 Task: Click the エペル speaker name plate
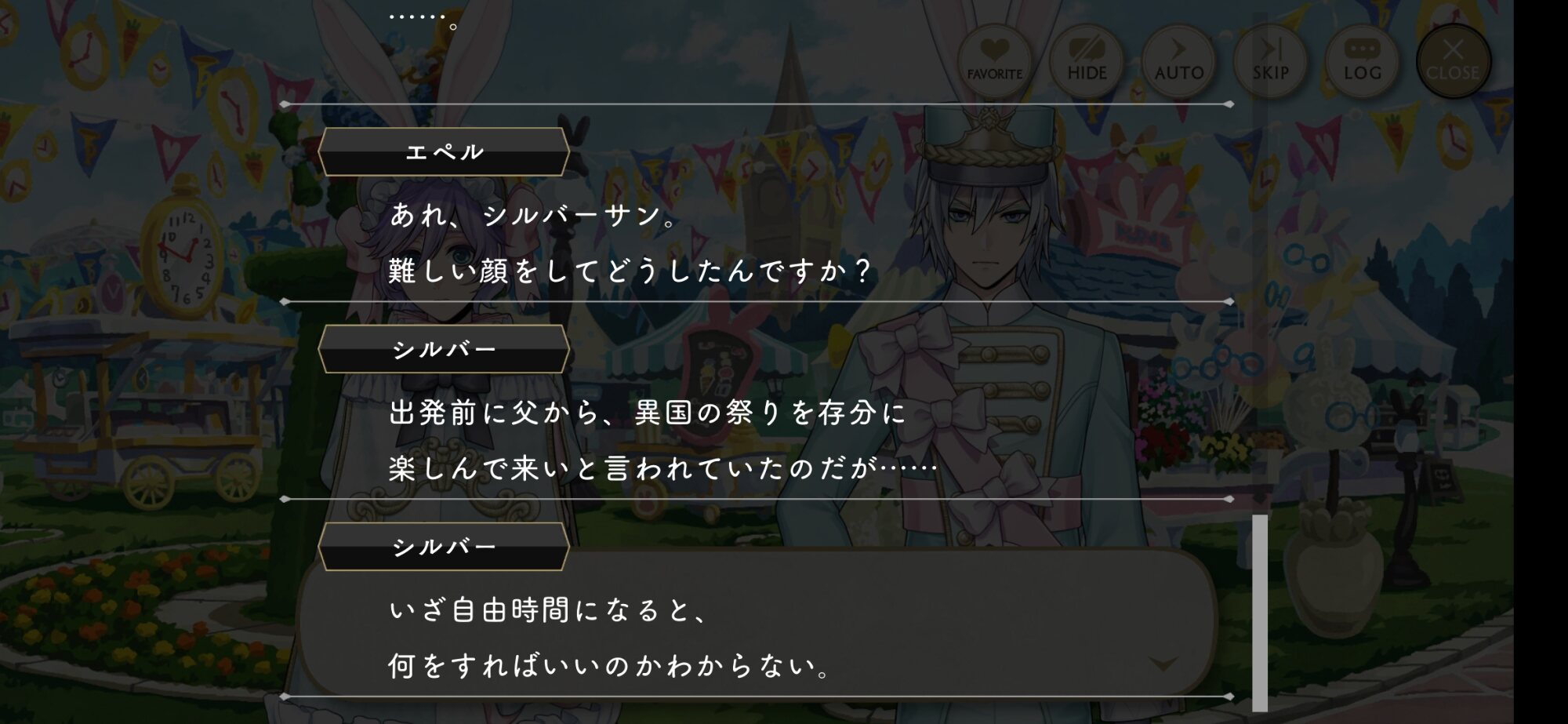click(444, 151)
